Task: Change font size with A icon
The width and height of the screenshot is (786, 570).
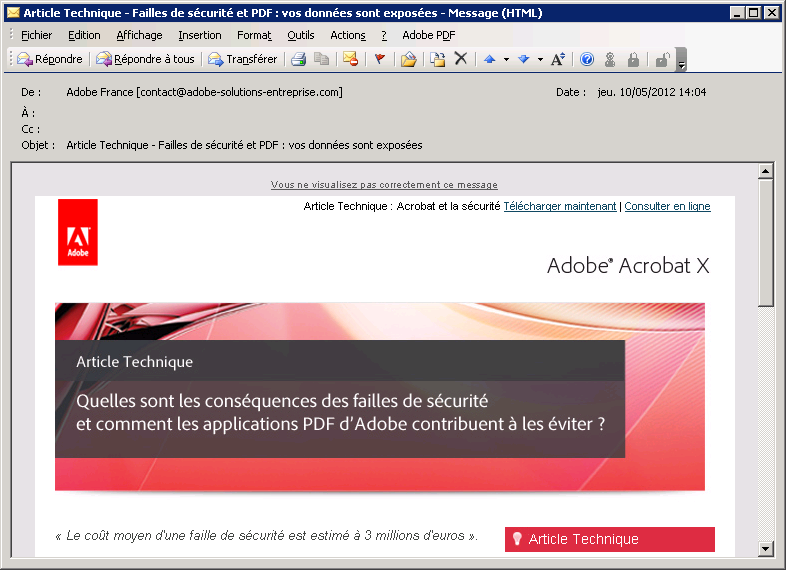Action: click(x=557, y=59)
